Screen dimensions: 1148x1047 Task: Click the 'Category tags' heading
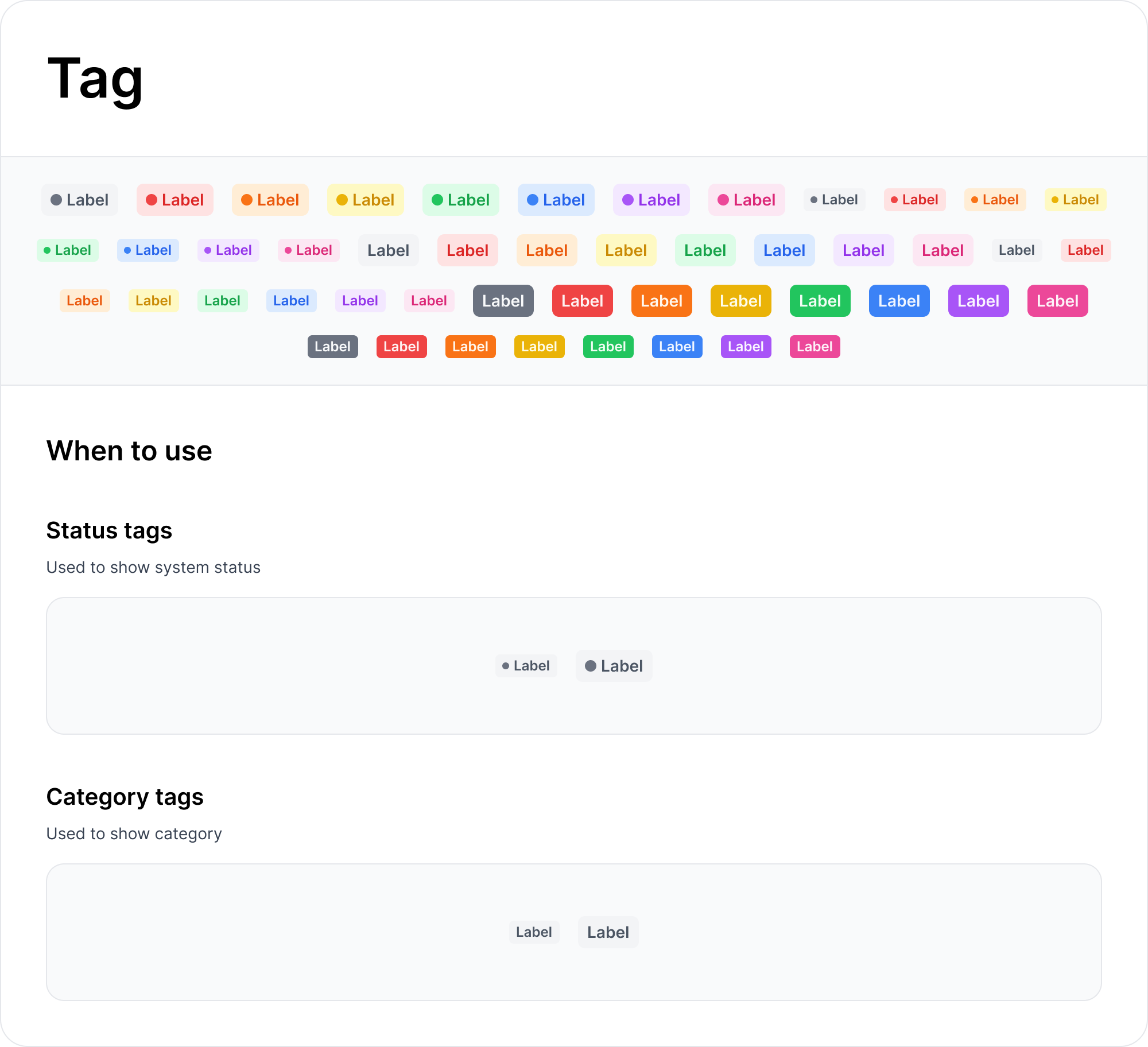125,797
